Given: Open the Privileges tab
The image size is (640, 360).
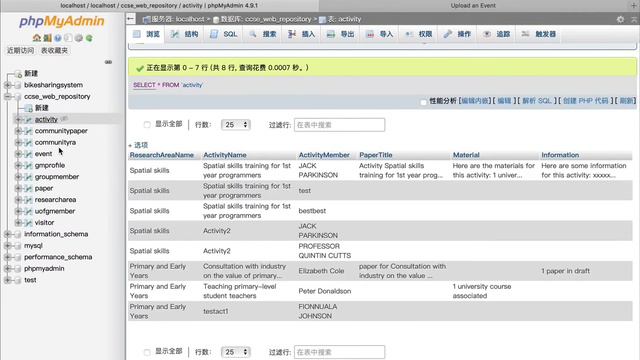Looking at the screenshot, I should click(x=419, y=34).
